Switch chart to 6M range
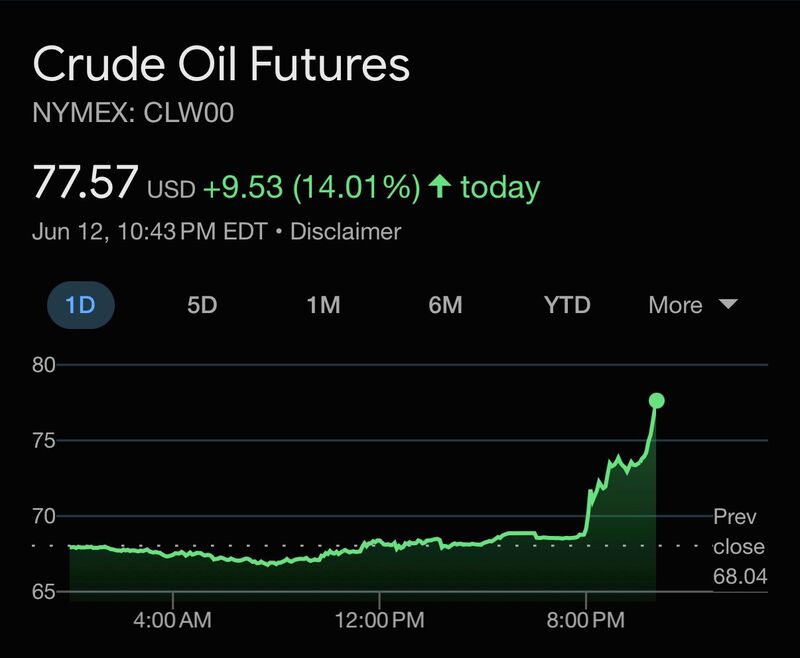 pos(445,305)
